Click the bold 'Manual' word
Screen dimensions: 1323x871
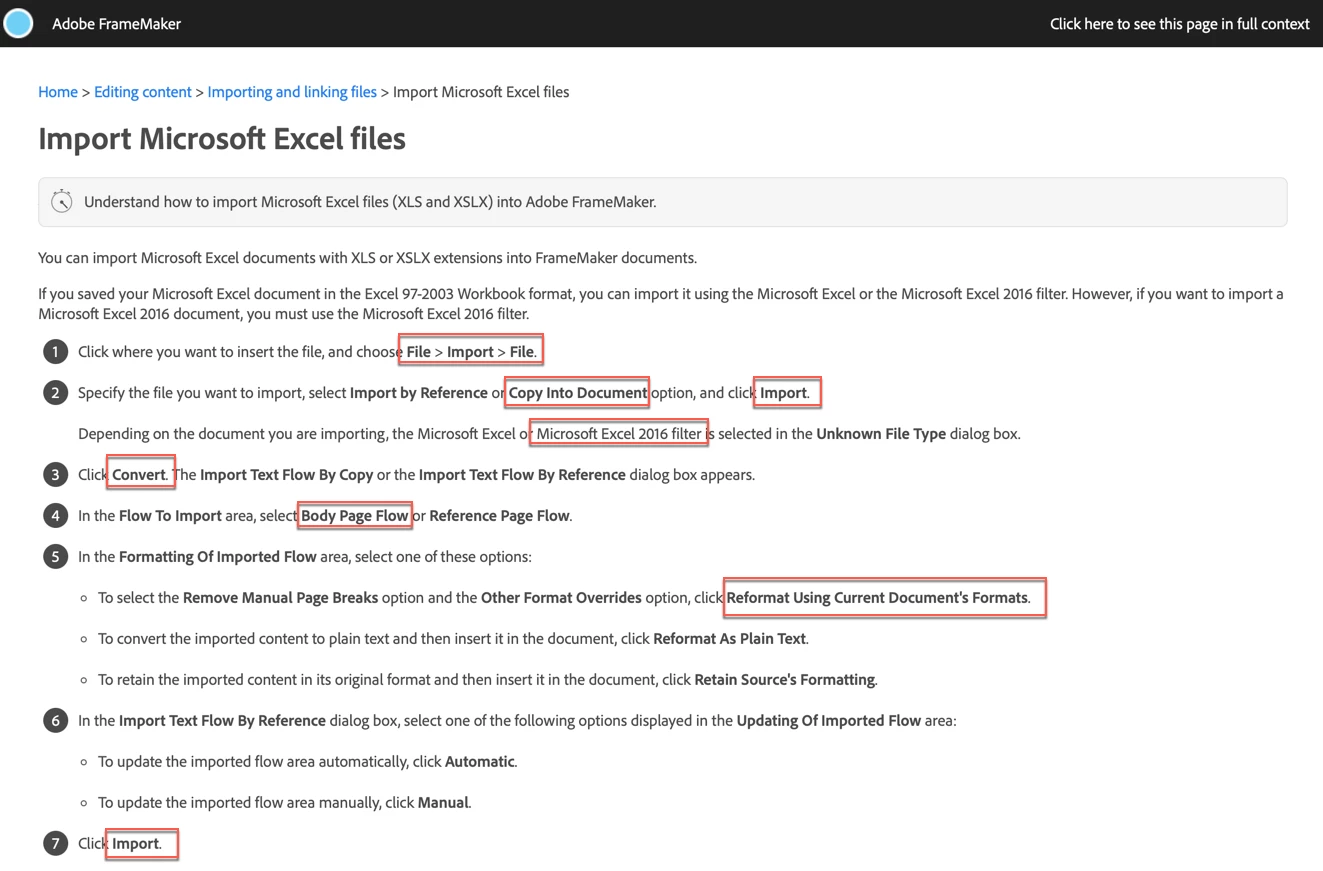(443, 803)
